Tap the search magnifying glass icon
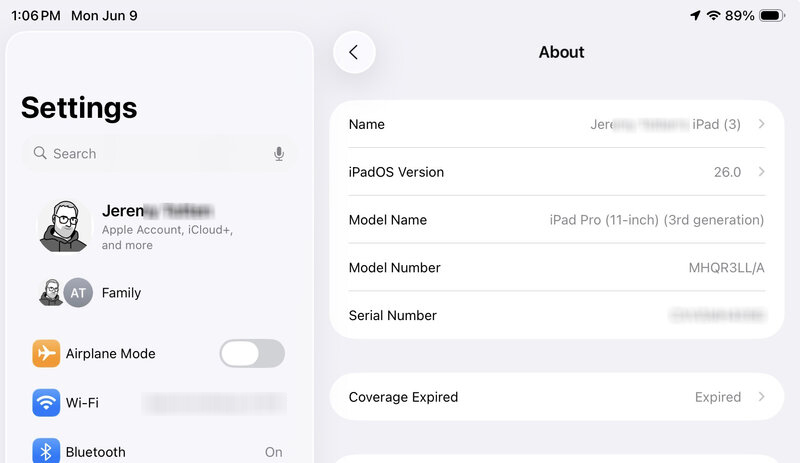800x463 pixels. tap(40, 153)
